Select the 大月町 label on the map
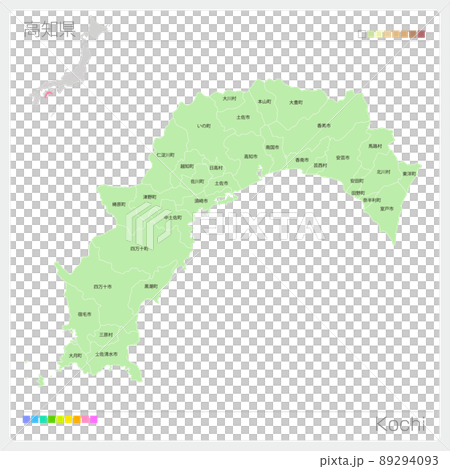 (x=75, y=355)
